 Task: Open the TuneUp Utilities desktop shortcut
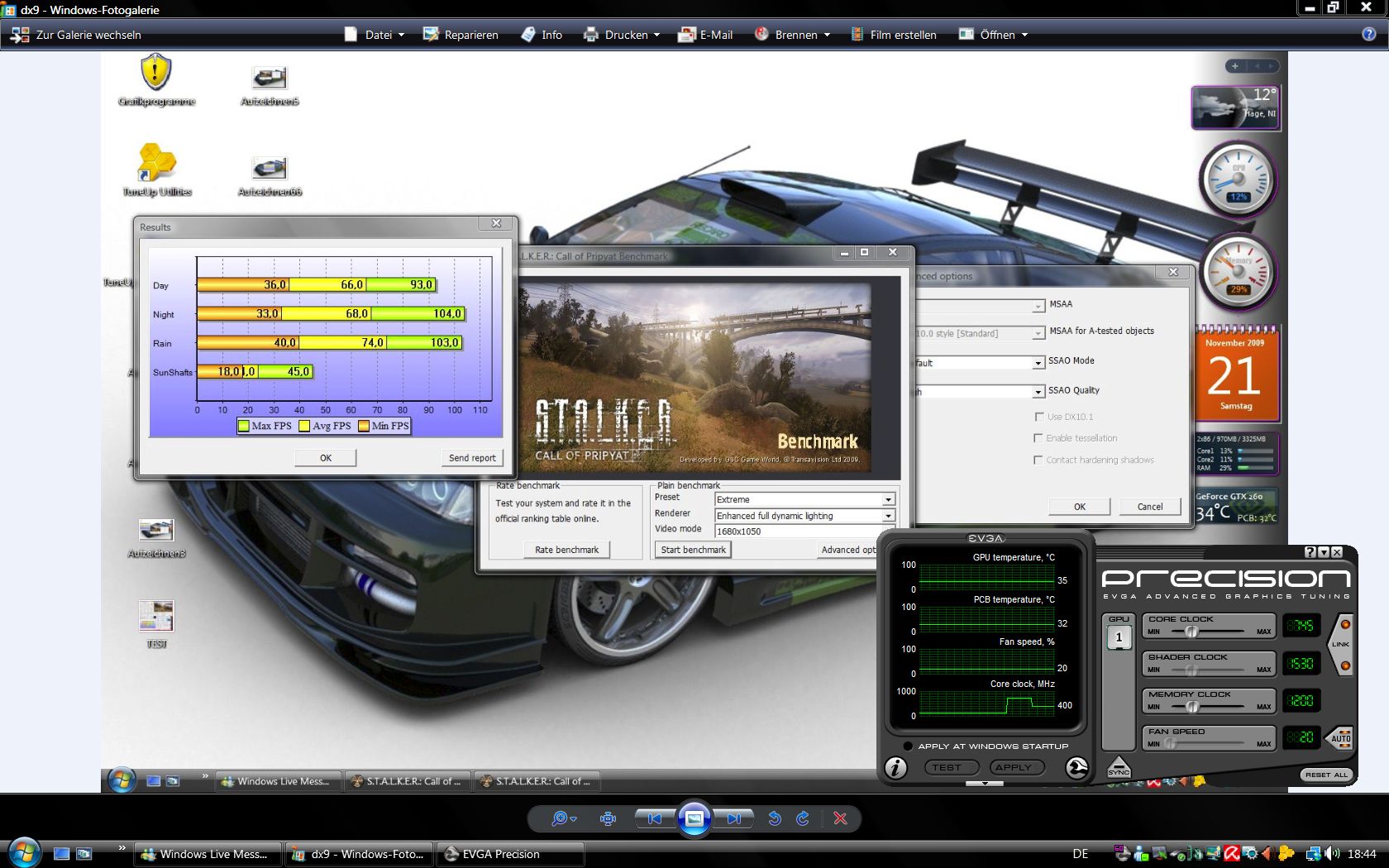pos(157,169)
